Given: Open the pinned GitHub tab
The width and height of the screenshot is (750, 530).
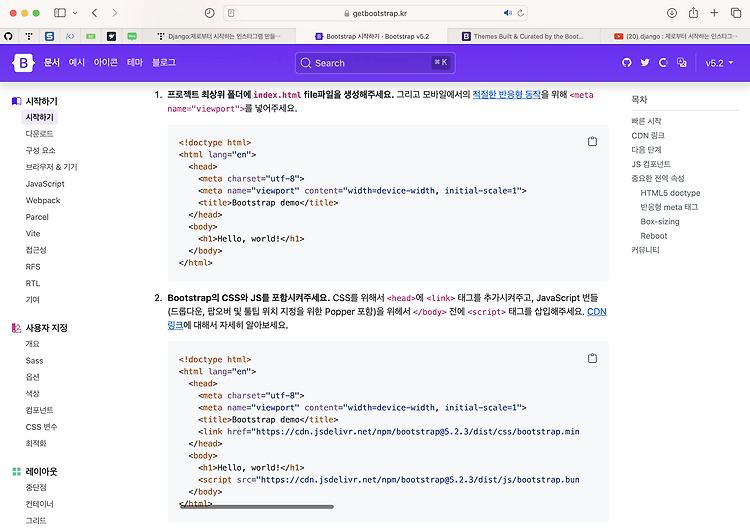Looking at the screenshot, I should 8,36.
